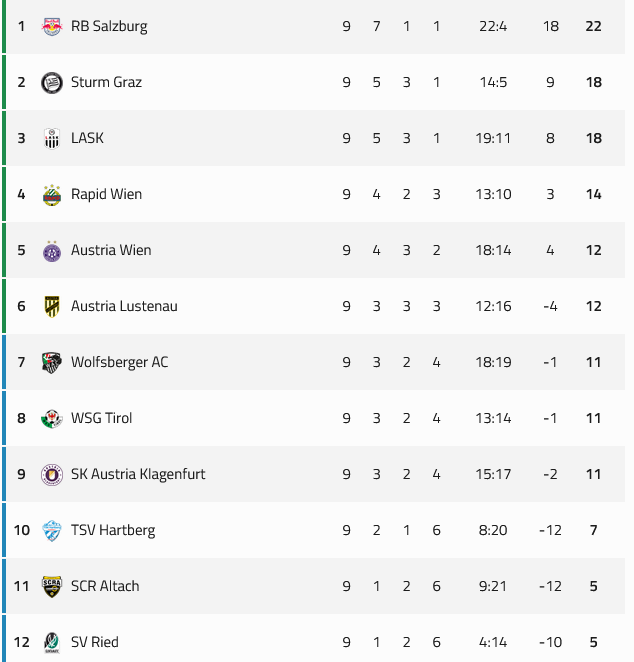Click the Austria Wien club logo
The image size is (634, 662).
[52, 250]
